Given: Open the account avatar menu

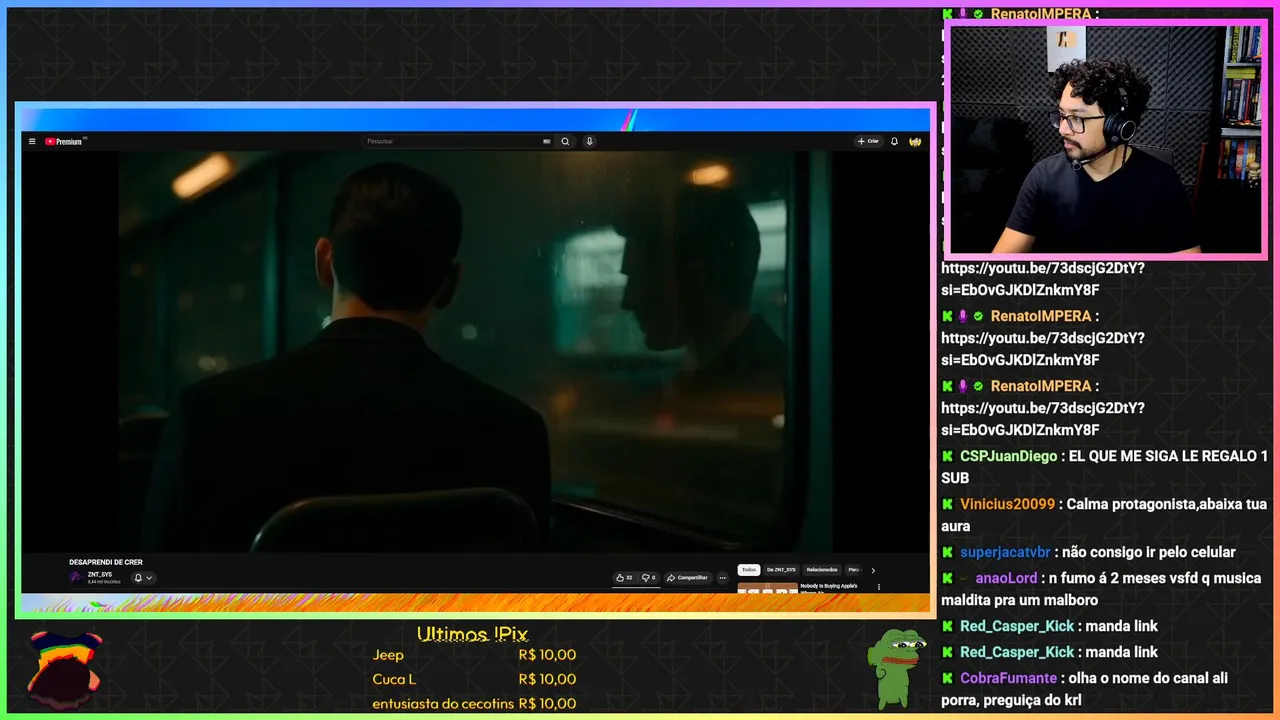Looking at the screenshot, I should 915,142.
